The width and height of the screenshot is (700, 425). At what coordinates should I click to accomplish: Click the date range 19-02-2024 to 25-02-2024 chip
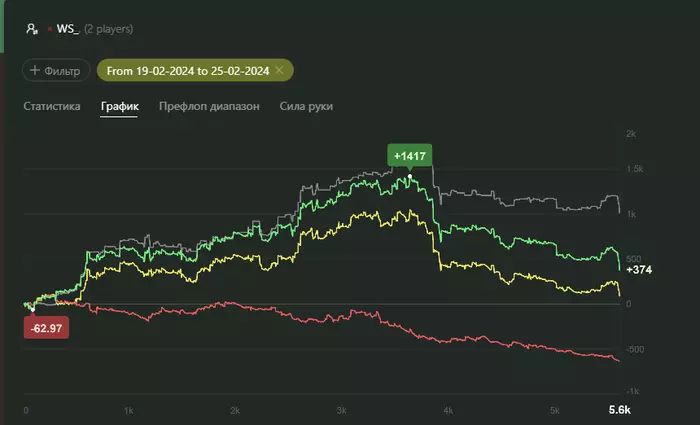[188, 70]
